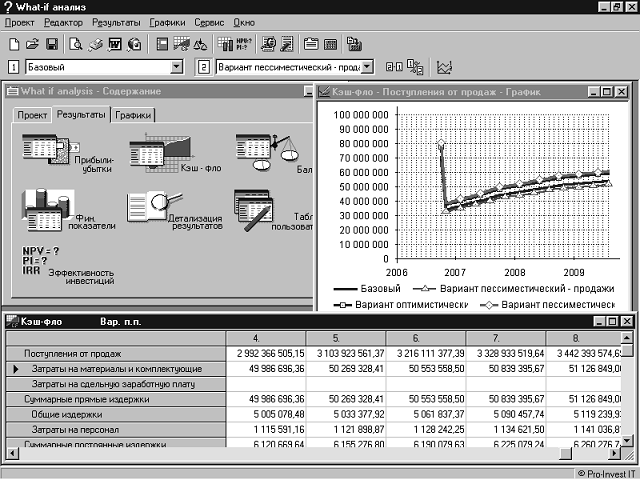The width and height of the screenshot is (640, 480).
Task: Select row Поступления от продаж
Action: point(116,354)
